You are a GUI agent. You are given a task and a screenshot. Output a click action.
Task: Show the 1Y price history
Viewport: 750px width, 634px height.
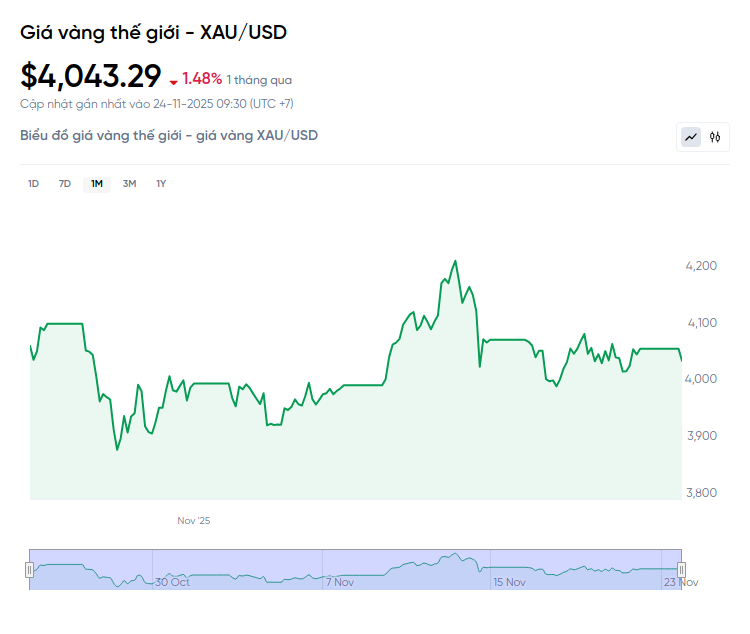(x=161, y=184)
